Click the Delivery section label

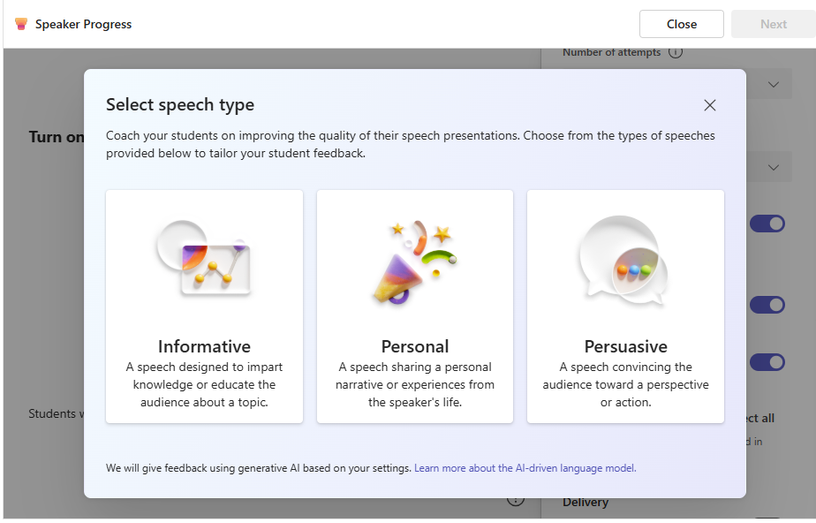coord(585,502)
